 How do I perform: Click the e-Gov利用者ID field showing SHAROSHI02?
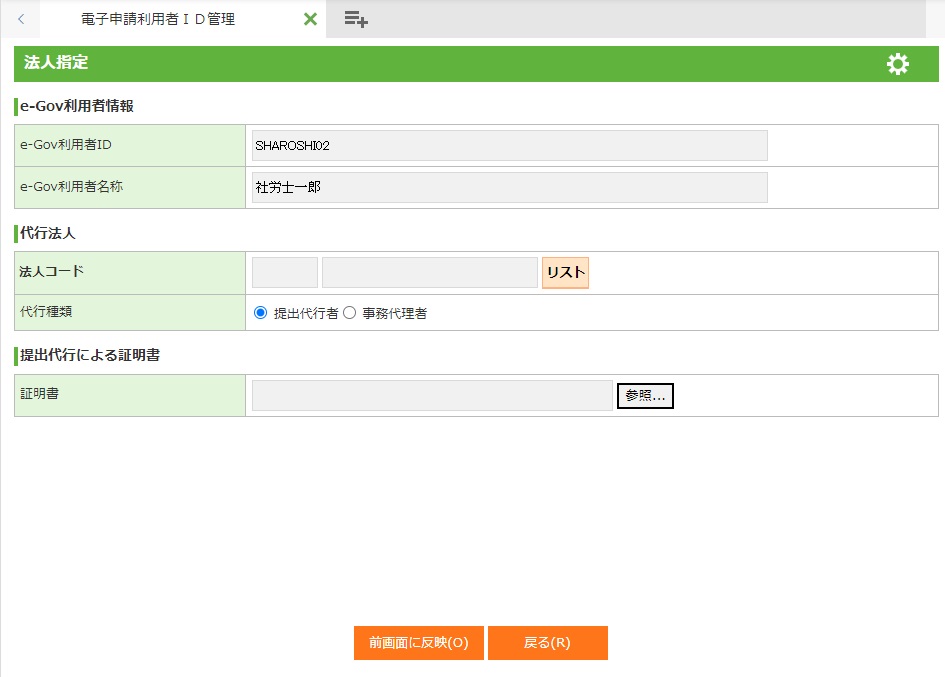point(509,145)
